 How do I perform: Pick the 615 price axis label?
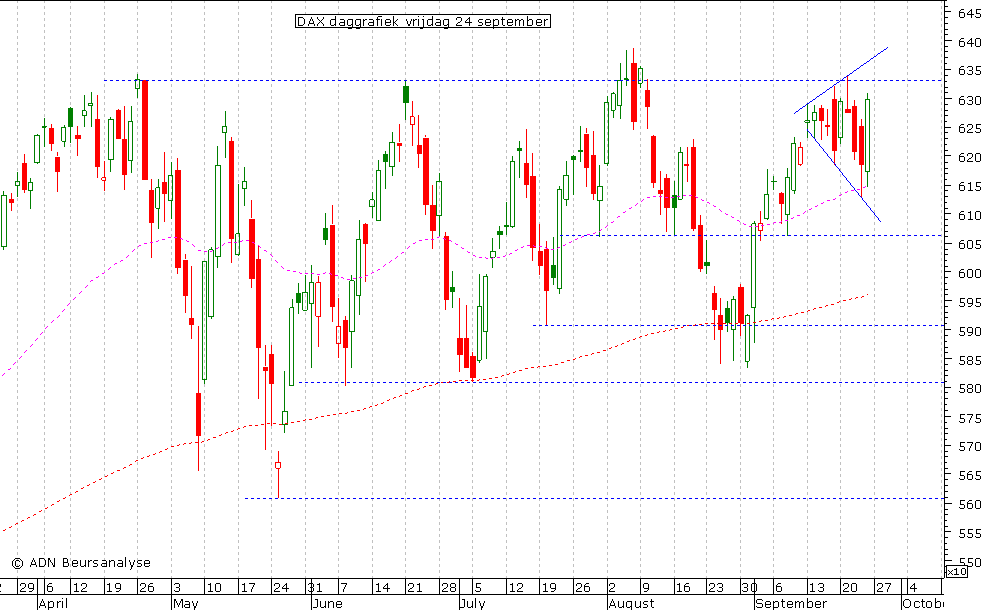[970, 187]
